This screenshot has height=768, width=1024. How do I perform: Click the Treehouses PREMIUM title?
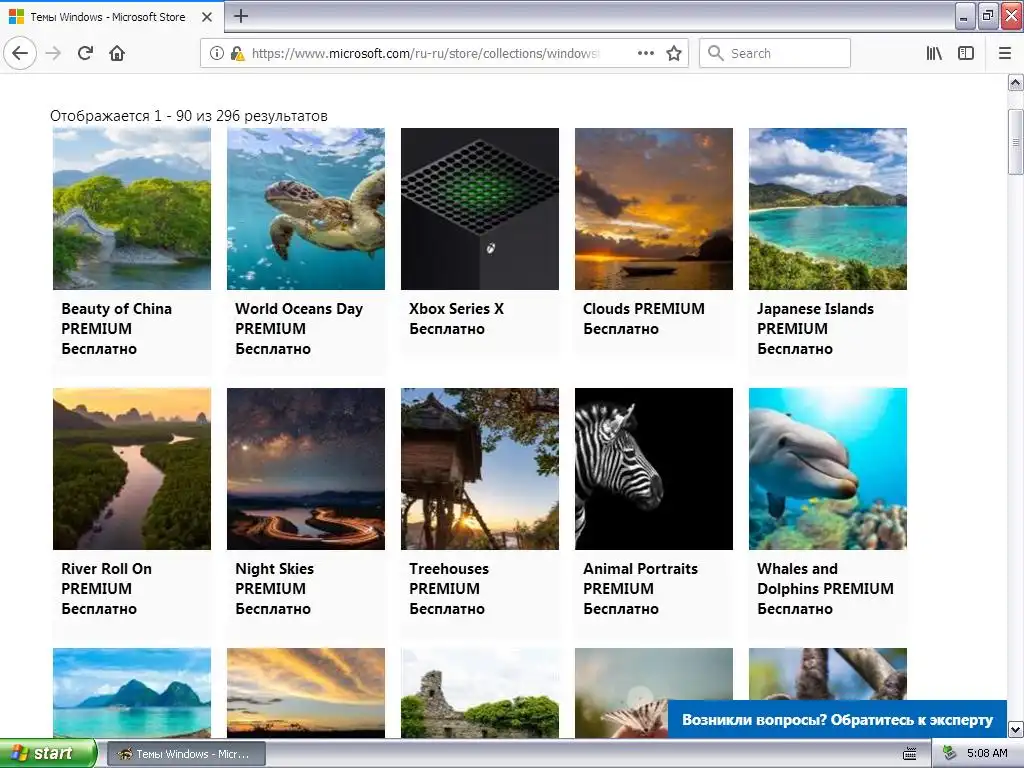(449, 579)
